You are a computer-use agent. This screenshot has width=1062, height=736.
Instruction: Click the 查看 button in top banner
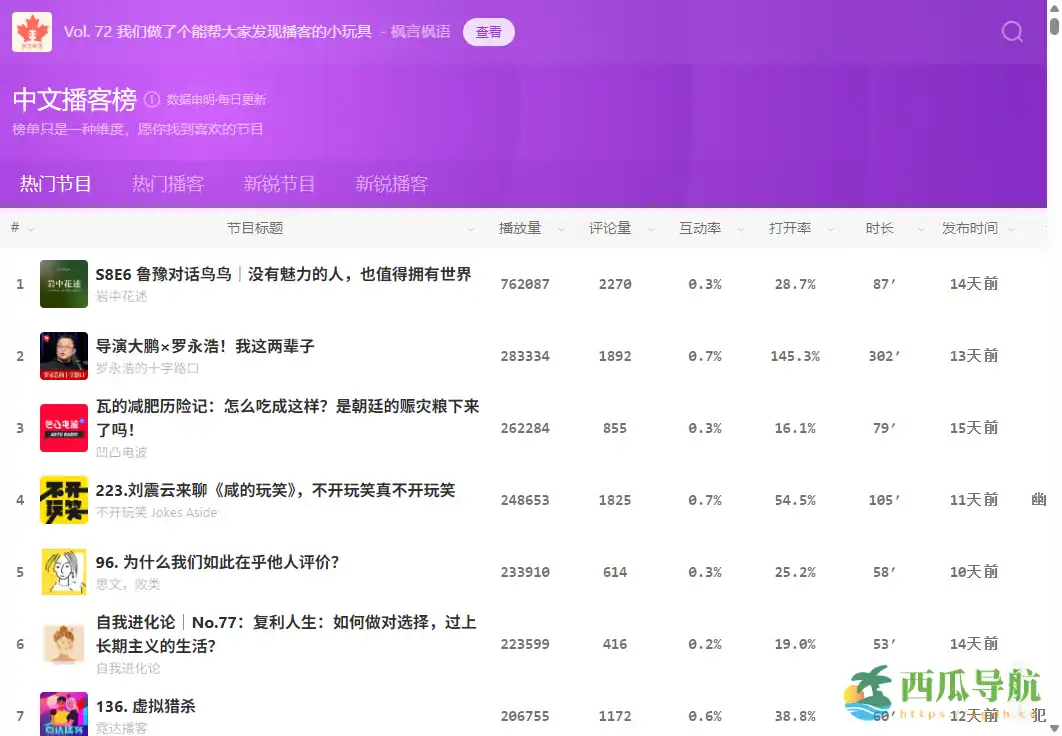tap(488, 31)
